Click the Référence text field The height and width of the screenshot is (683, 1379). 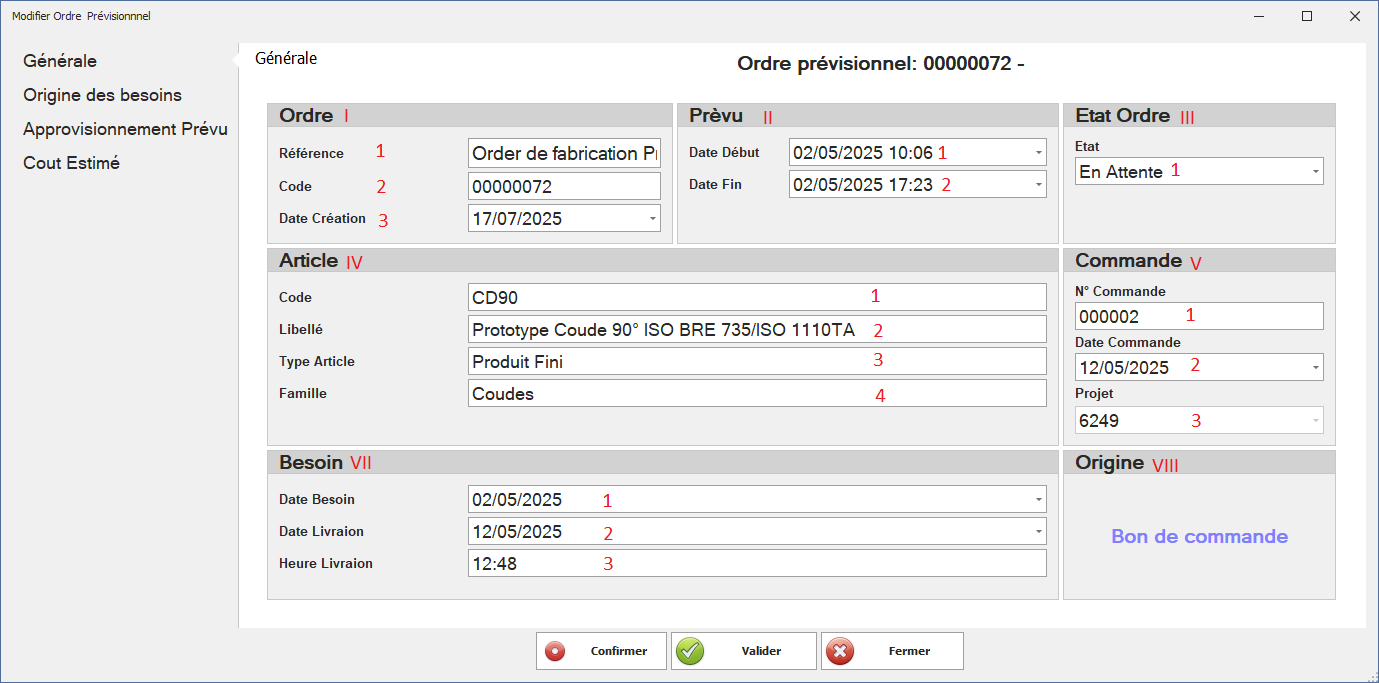coord(564,153)
